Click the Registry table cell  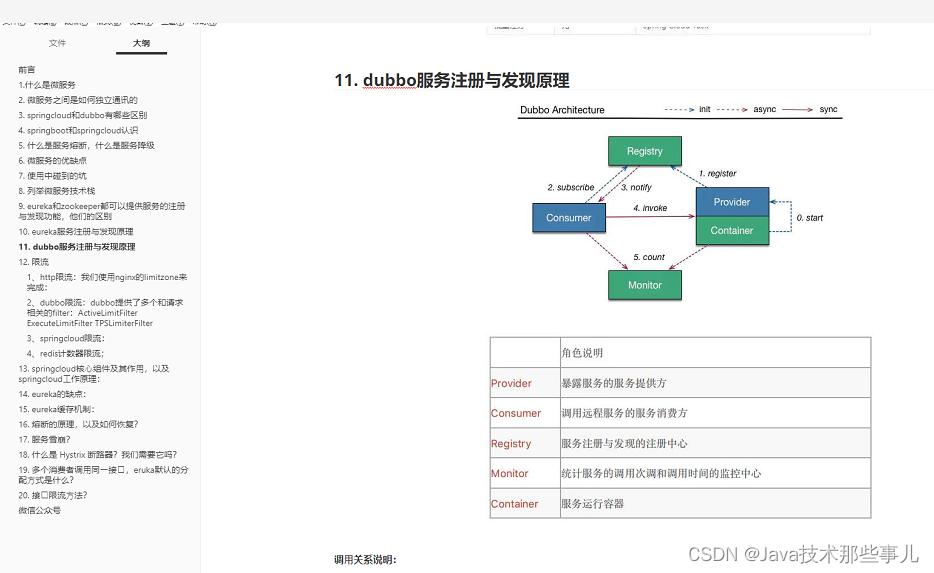[x=525, y=443]
